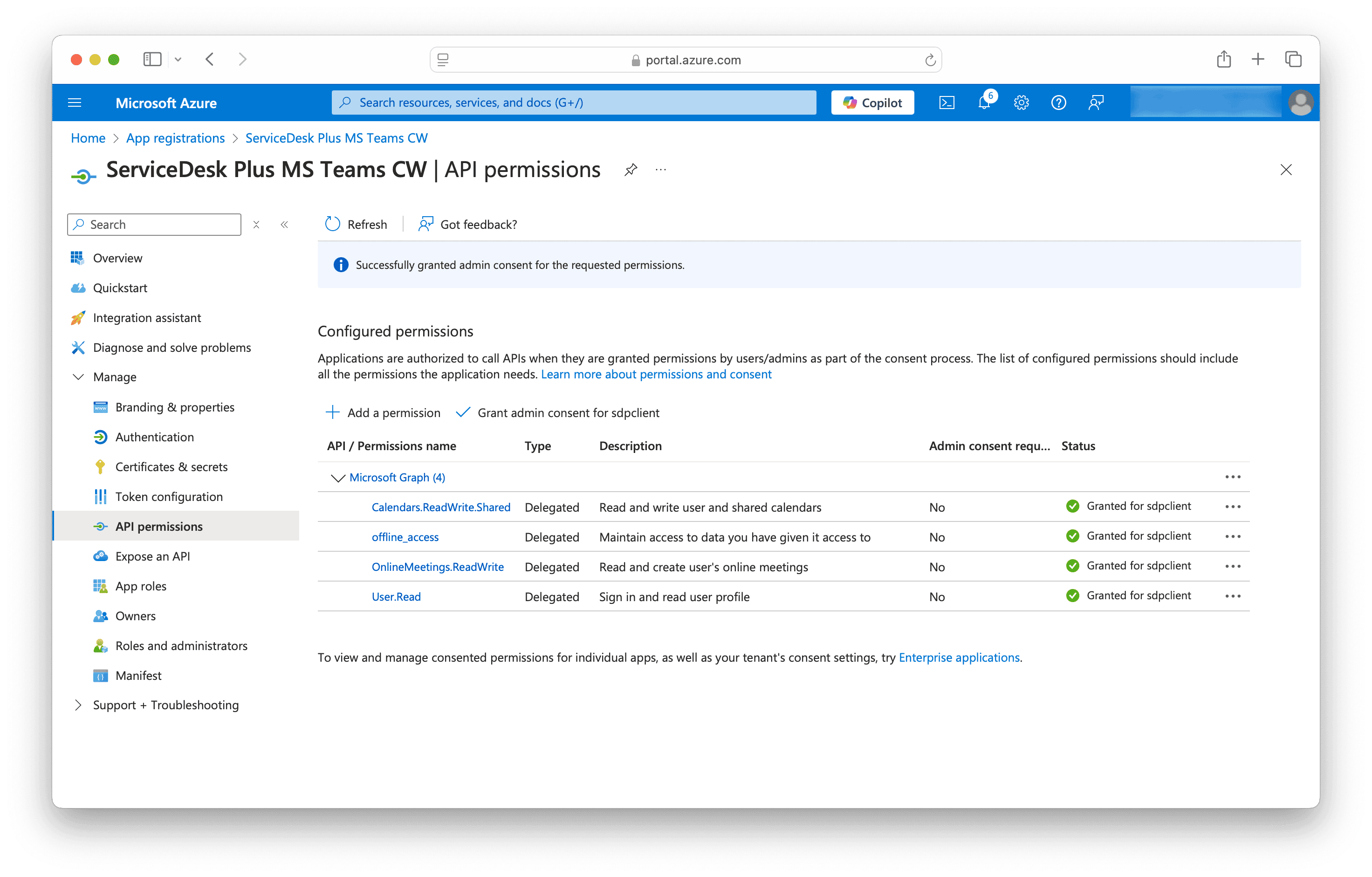This screenshot has width=1372, height=877.
Task: Open the feedback icon in header
Action: pos(1095,103)
